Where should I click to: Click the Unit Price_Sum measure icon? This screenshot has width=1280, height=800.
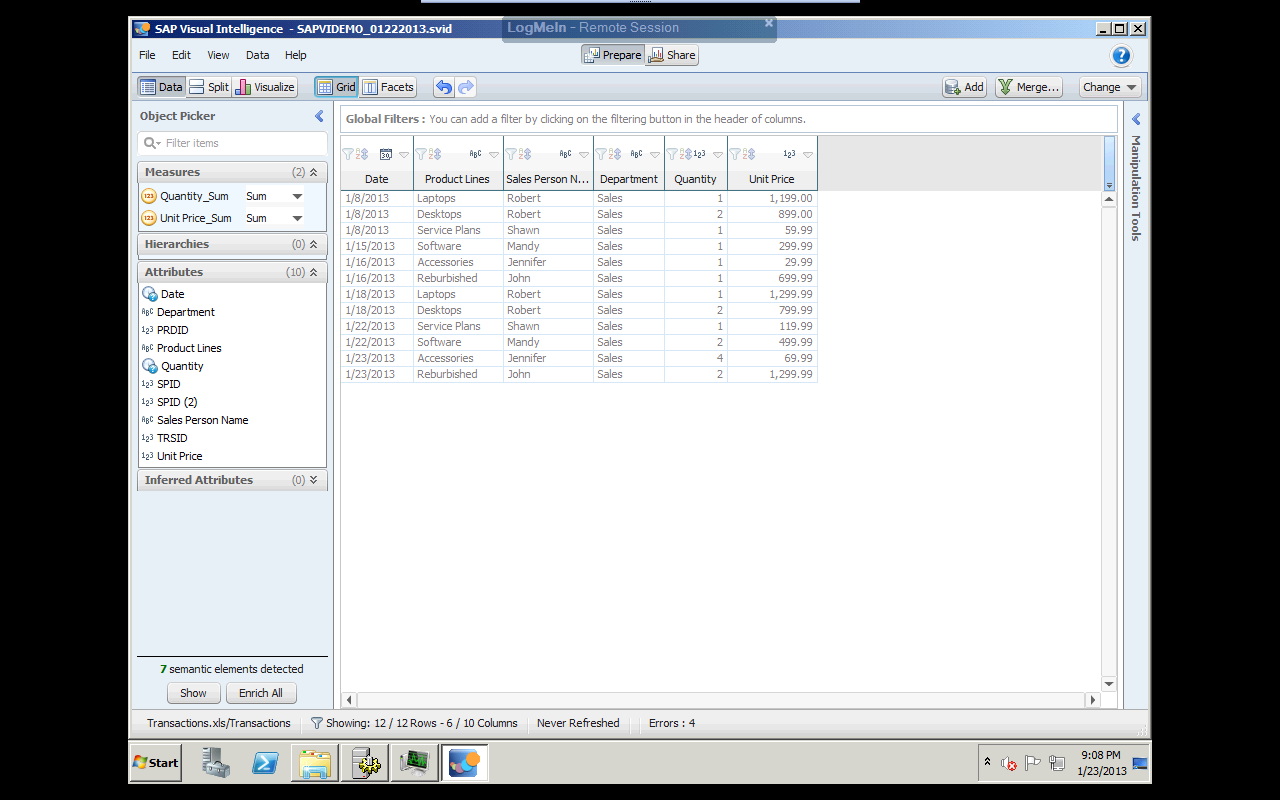149,218
